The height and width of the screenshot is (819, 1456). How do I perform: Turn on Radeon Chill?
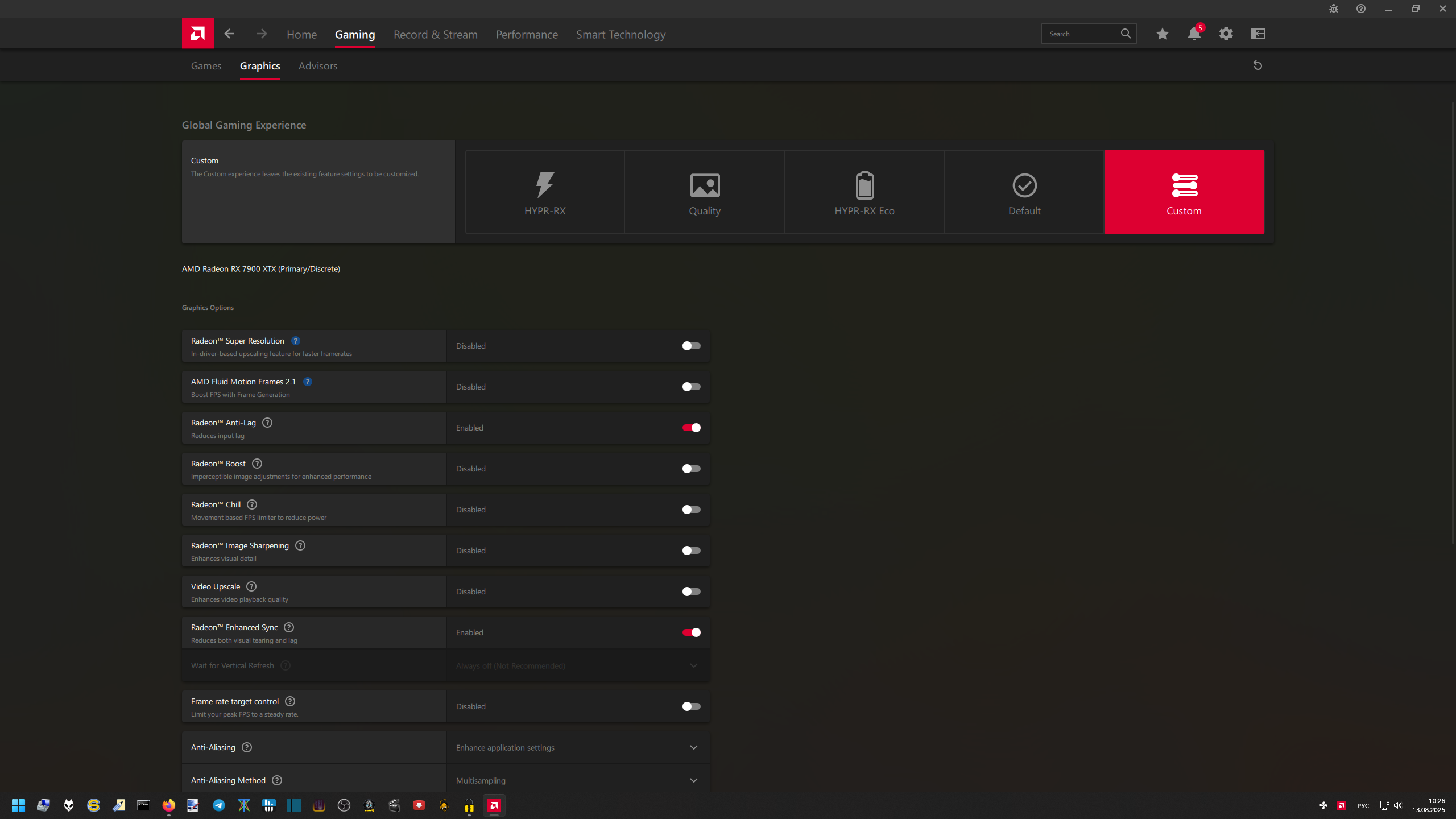point(691,510)
